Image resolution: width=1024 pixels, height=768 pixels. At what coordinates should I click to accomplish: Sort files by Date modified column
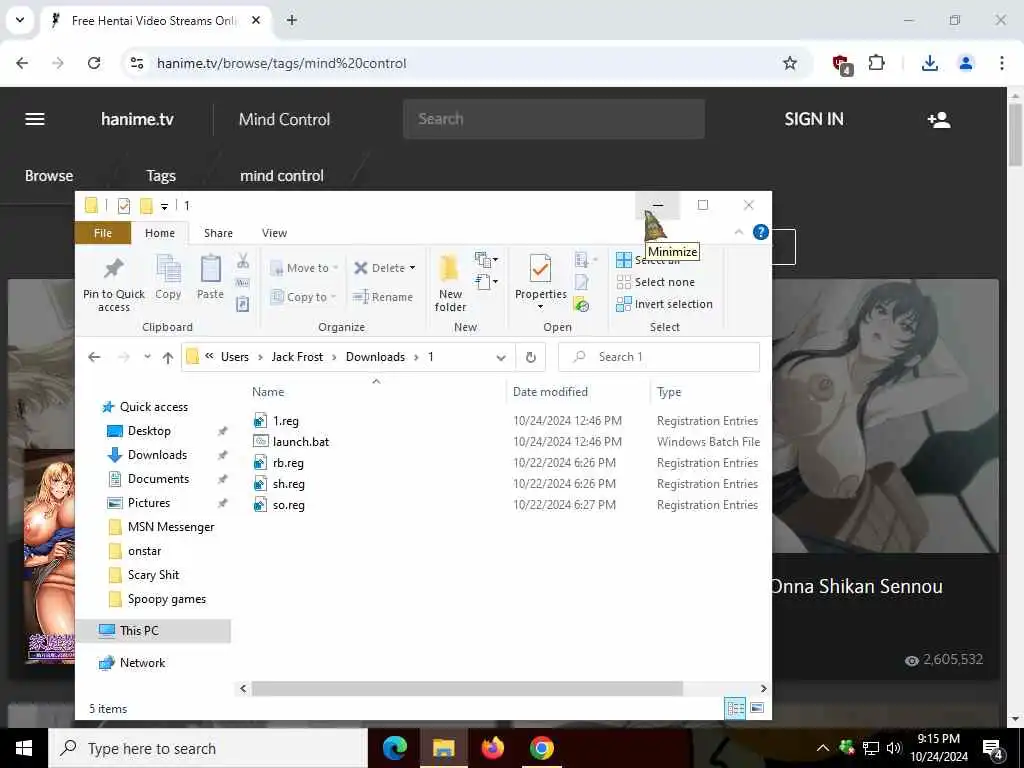pos(550,392)
